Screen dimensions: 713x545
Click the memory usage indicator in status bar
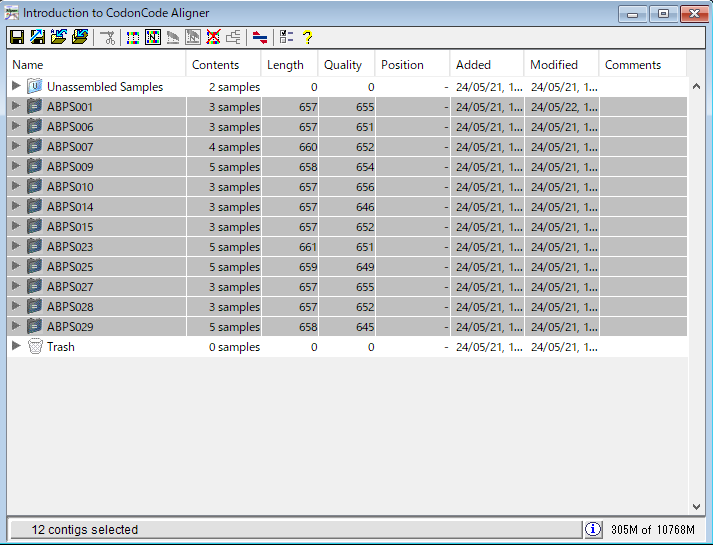pos(652,529)
